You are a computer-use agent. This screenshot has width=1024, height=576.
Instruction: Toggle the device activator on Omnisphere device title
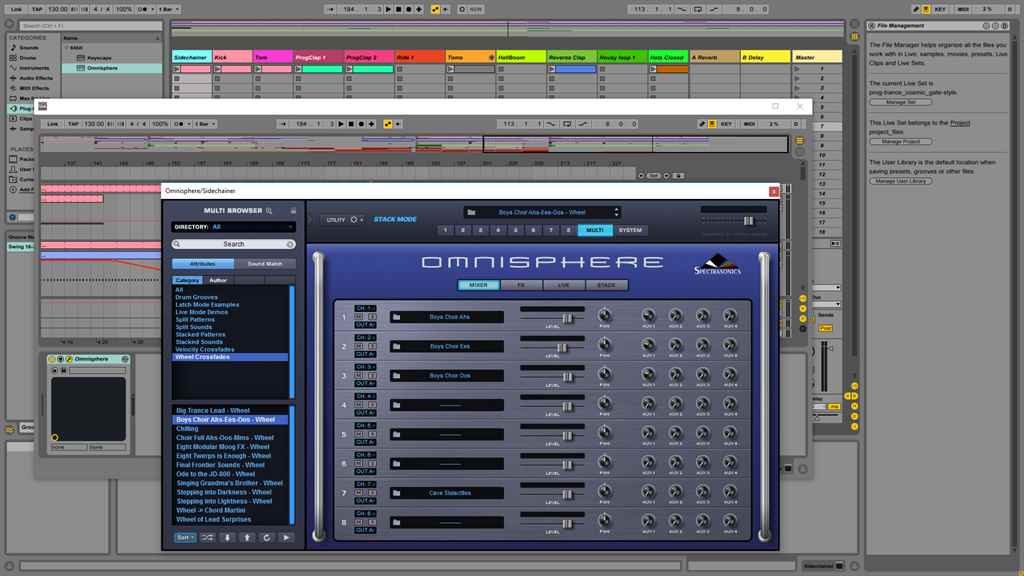[x=52, y=359]
